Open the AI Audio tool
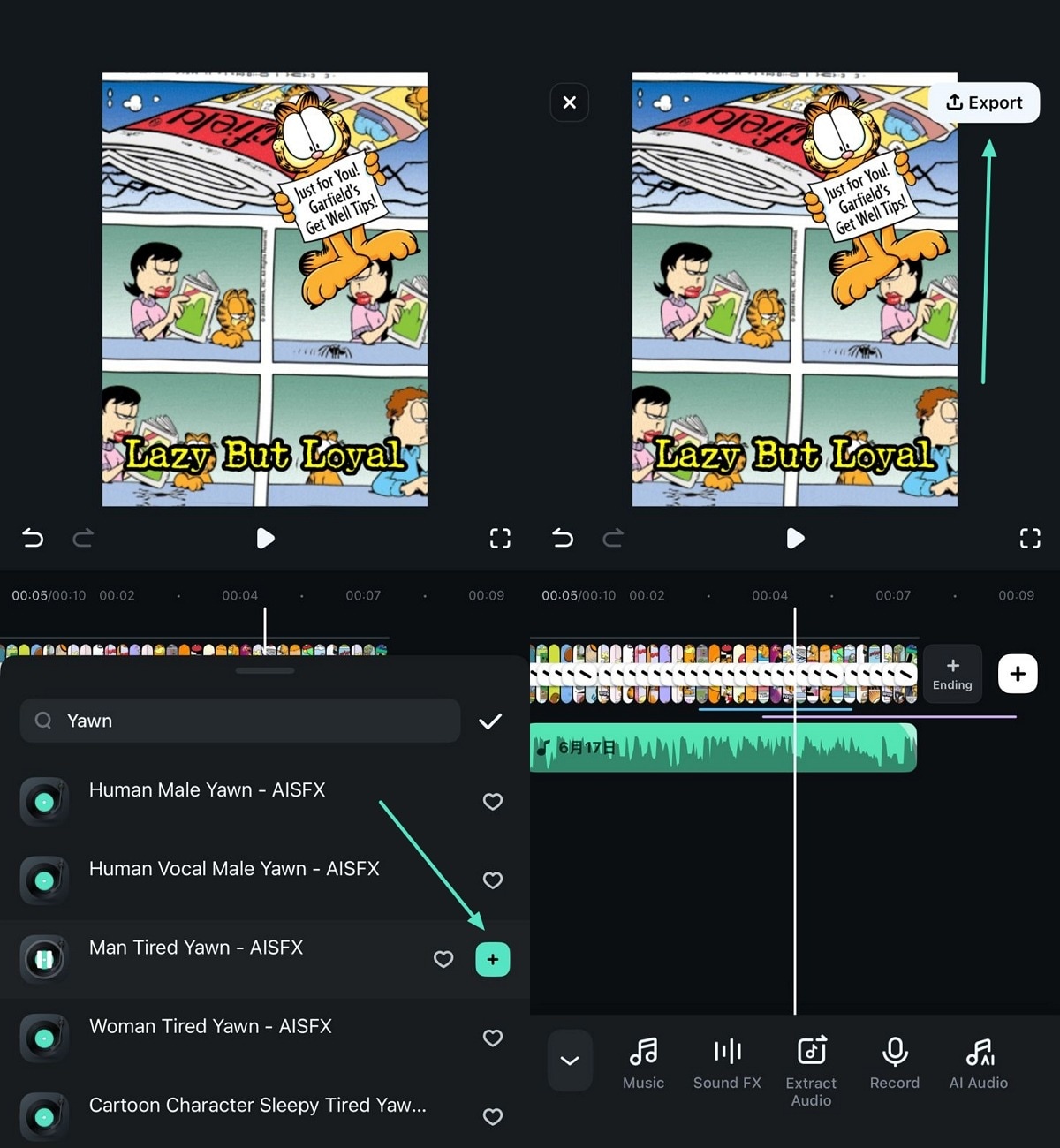The image size is (1060, 1148). (x=979, y=1064)
